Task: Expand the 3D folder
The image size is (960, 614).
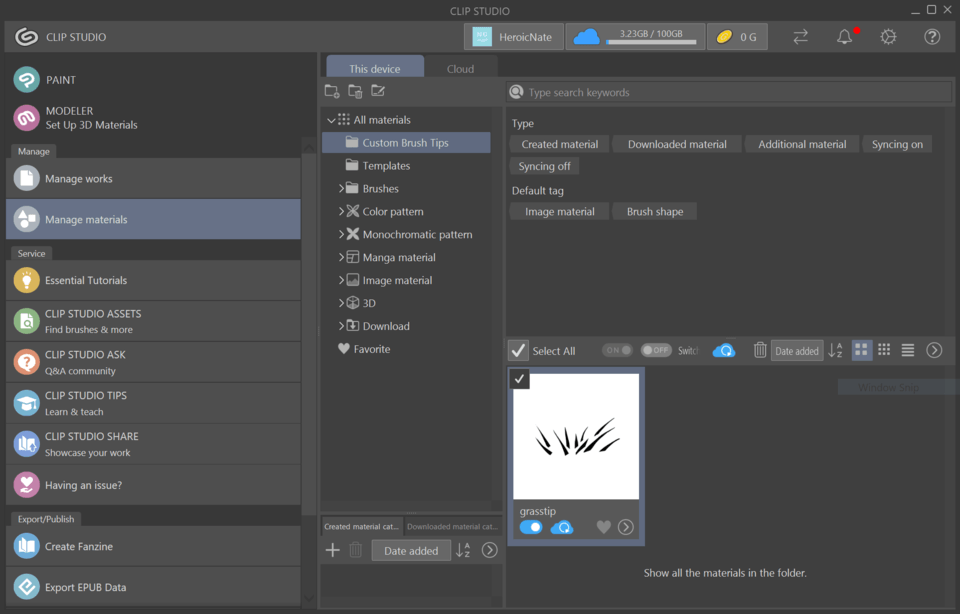Action: coord(341,303)
